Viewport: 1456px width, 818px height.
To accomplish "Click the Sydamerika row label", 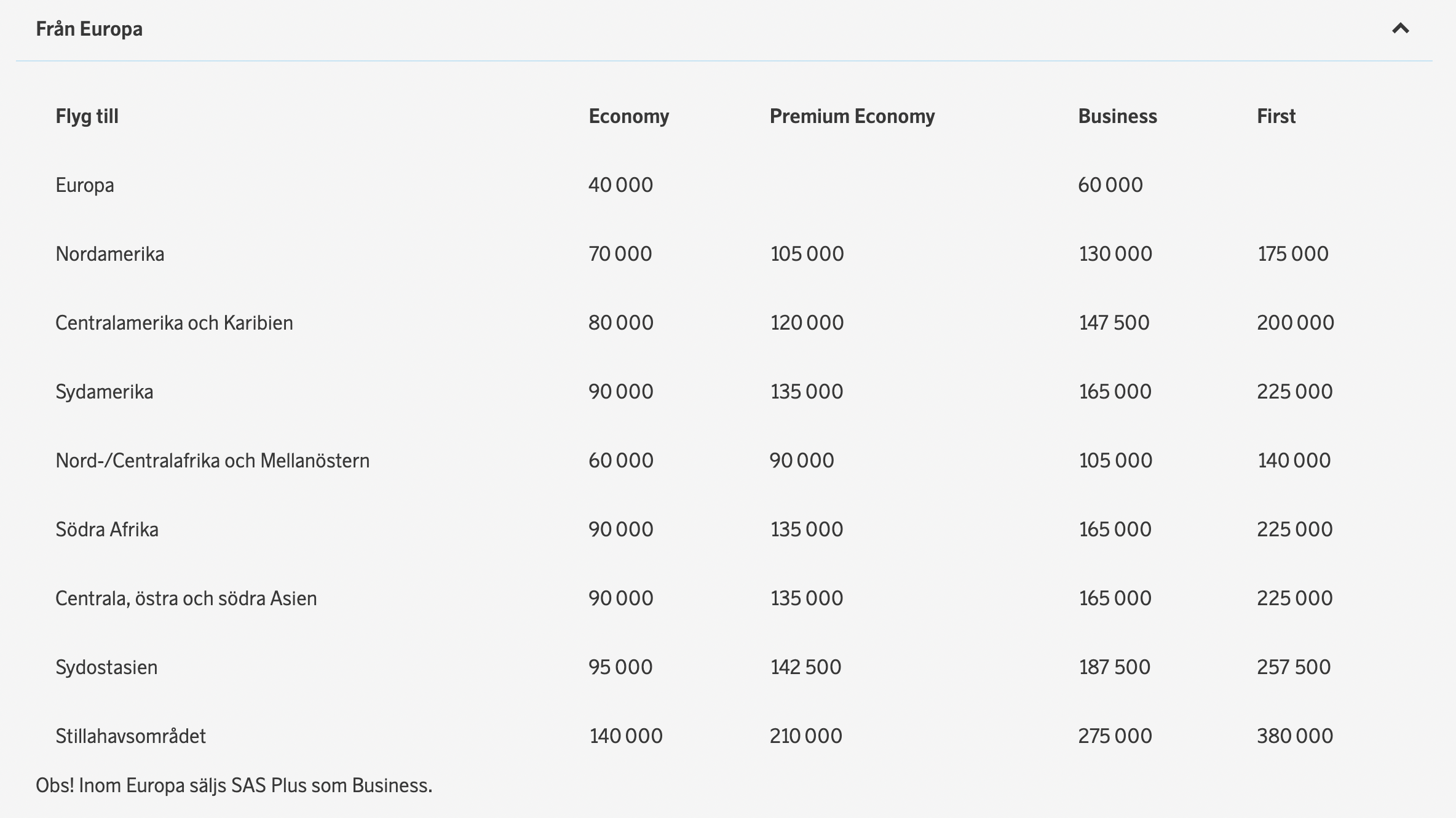I will [x=104, y=392].
